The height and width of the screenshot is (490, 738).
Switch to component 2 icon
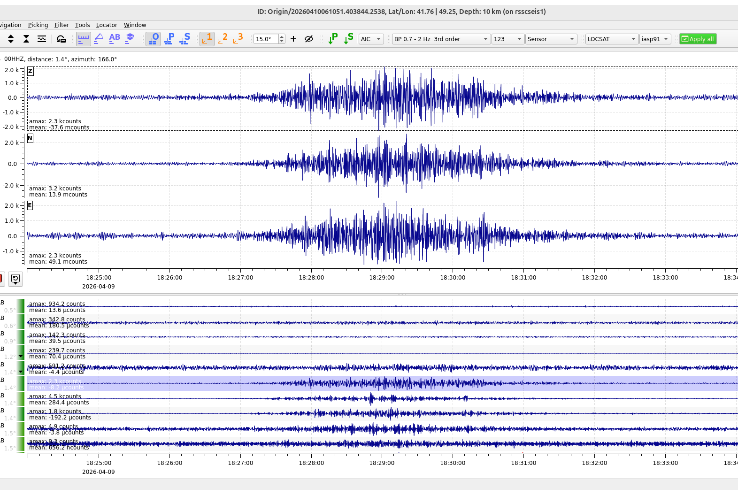pyautogui.click(x=223, y=39)
